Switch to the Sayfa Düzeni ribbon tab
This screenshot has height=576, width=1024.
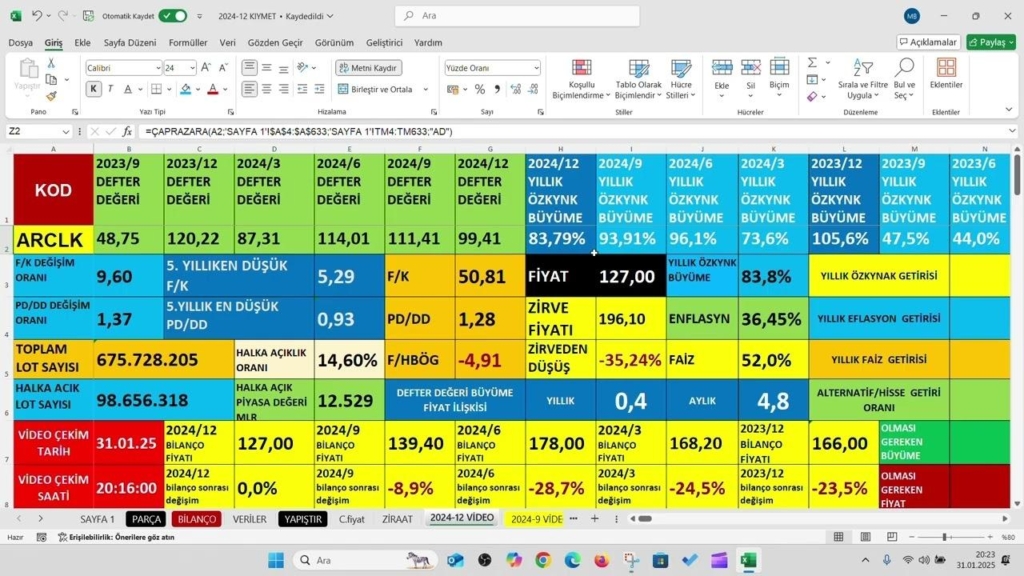(x=130, y=42)
